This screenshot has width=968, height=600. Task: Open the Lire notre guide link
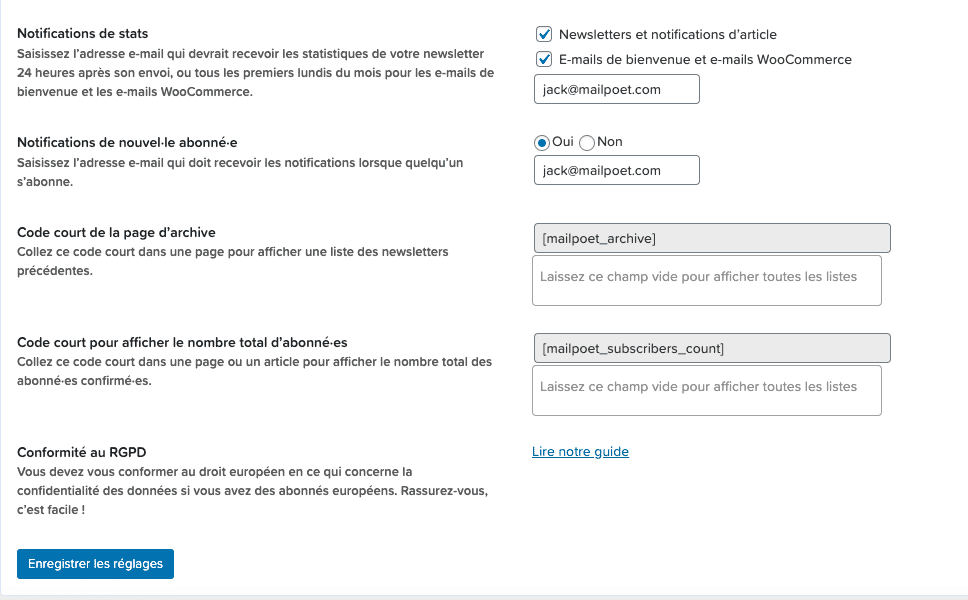click(x=580, y=452)
